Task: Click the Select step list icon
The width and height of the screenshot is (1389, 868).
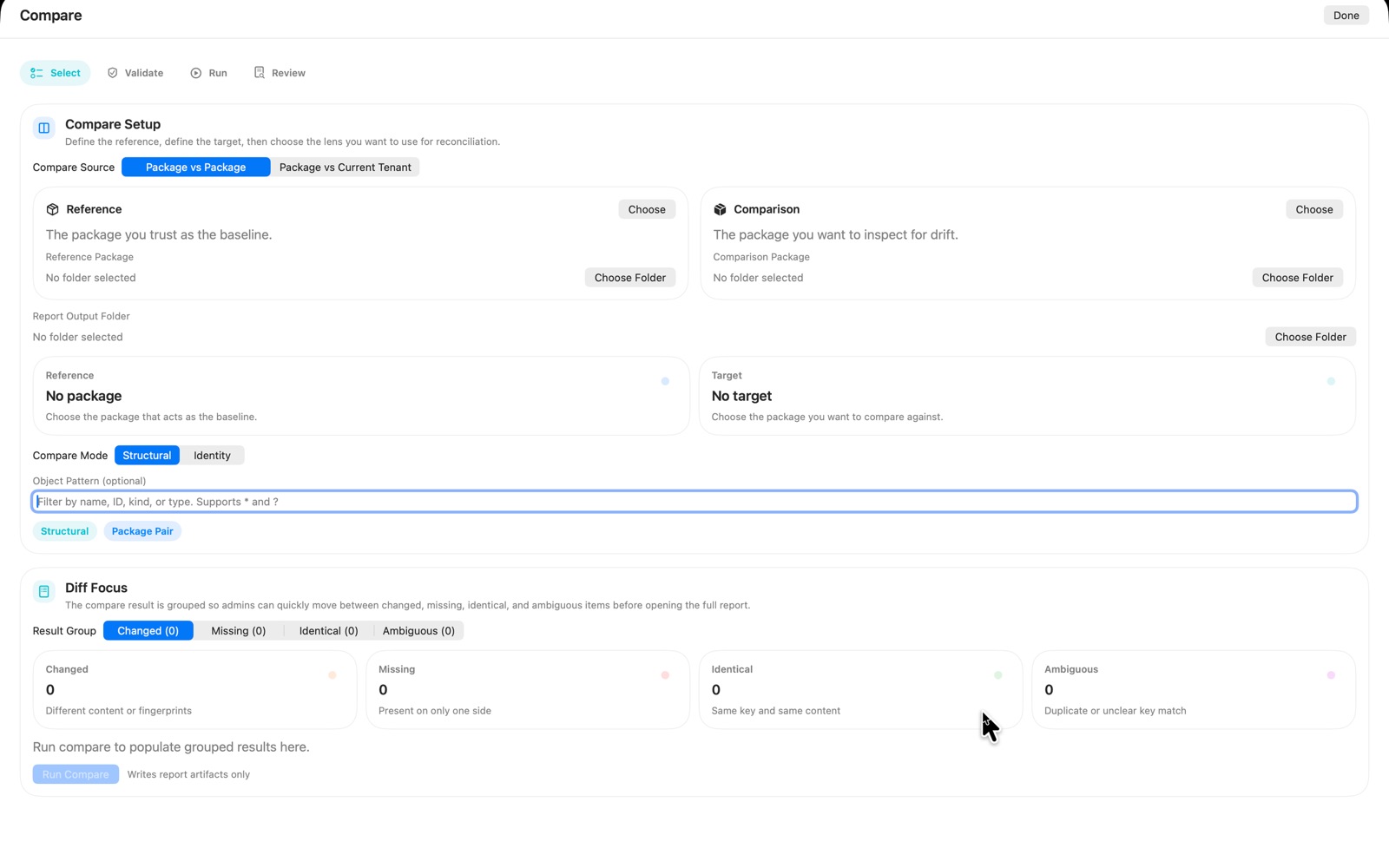Action: (36, 73)
